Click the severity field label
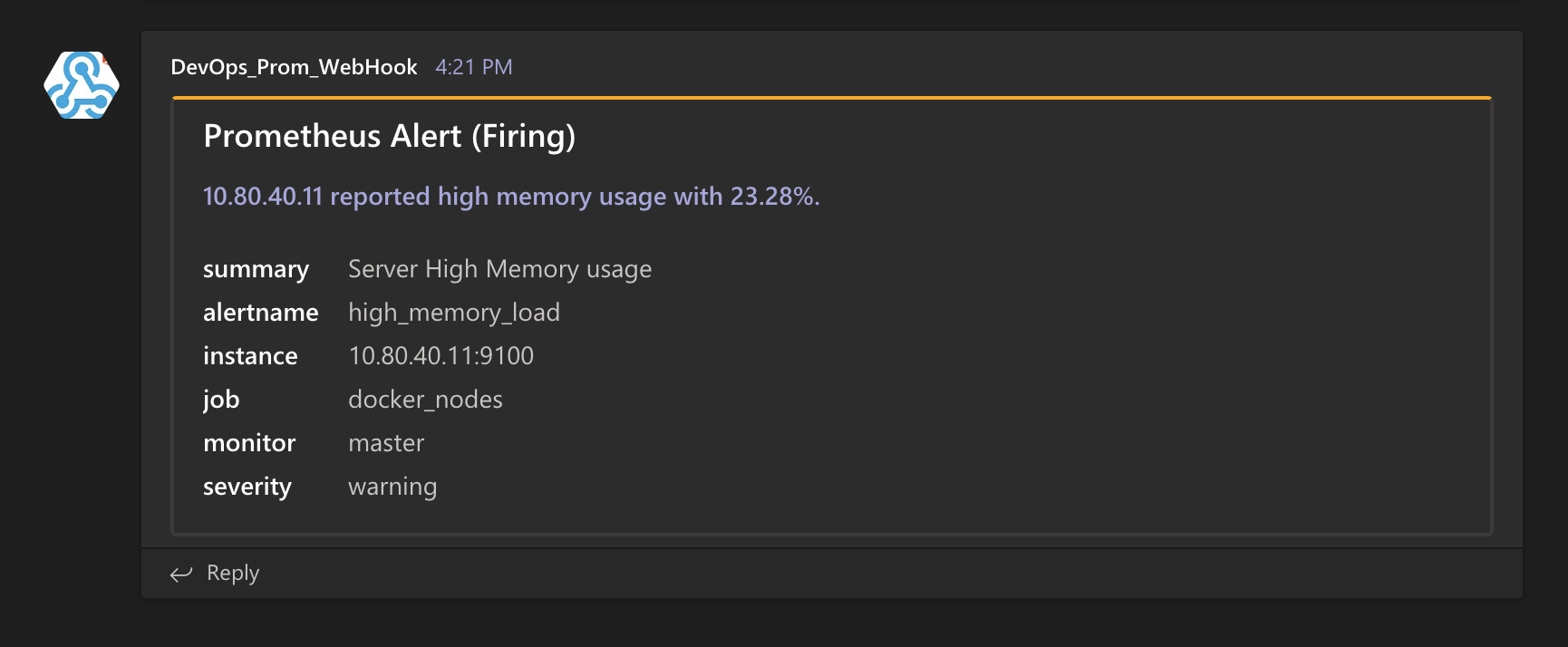Screen dimensions: 1568x647 [x=247, y=487]
